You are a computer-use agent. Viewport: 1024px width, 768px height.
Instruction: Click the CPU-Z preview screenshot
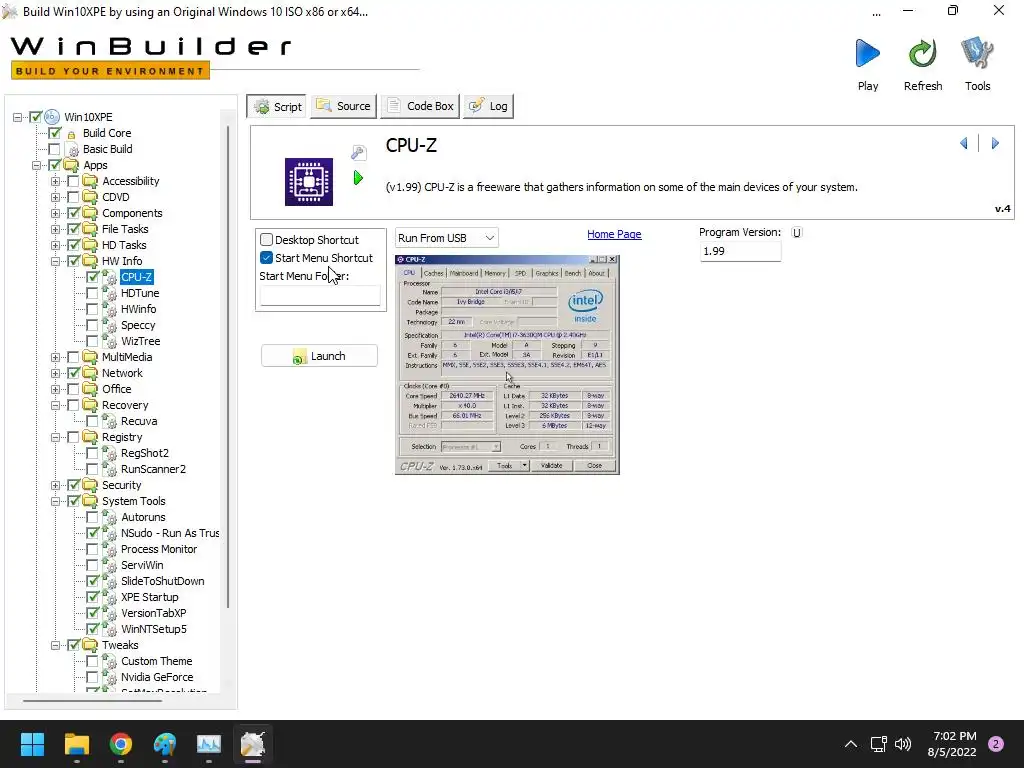click(x=507, y=364)
